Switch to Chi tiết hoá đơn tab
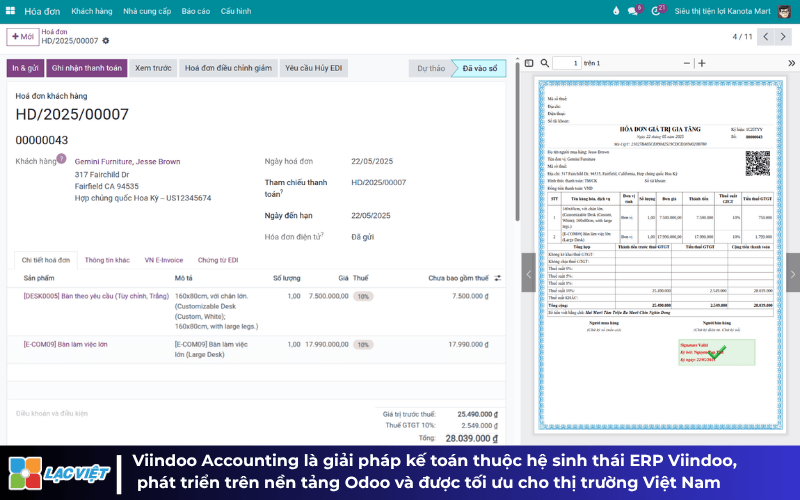 46,260
